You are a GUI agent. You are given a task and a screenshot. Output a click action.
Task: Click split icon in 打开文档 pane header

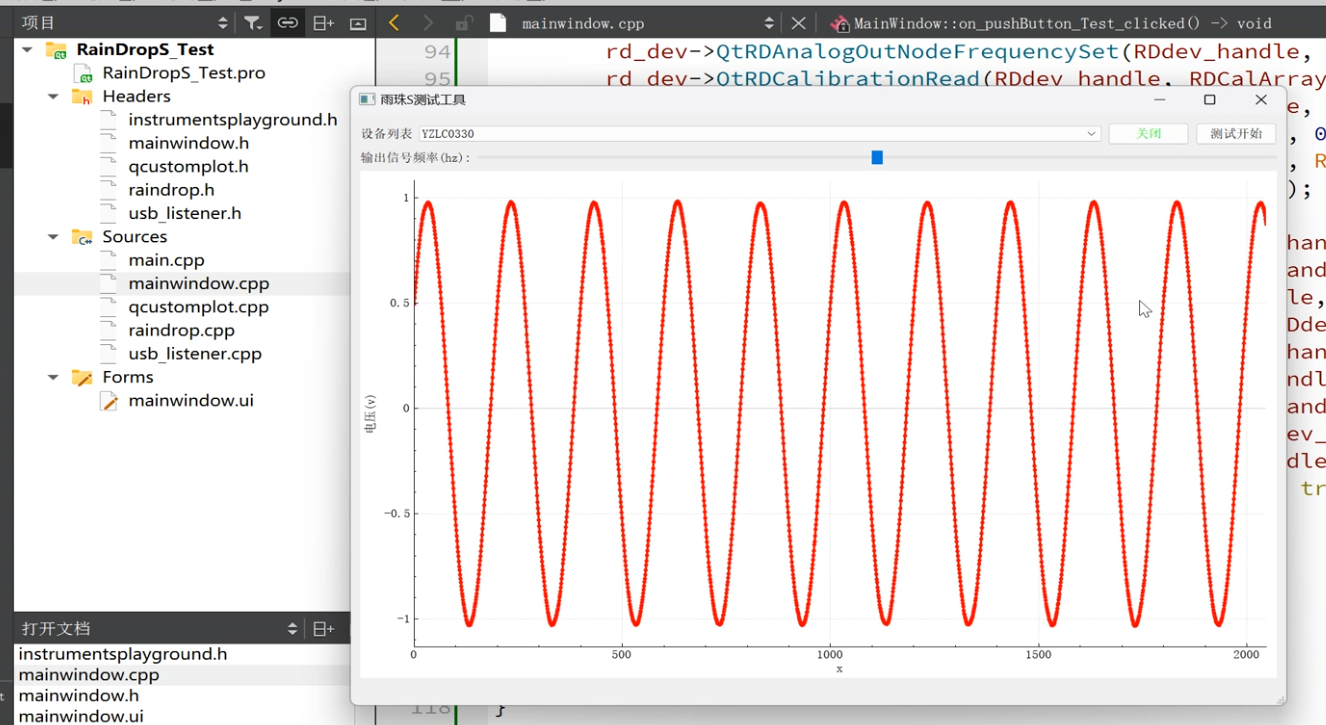click(x=323, y=629)
